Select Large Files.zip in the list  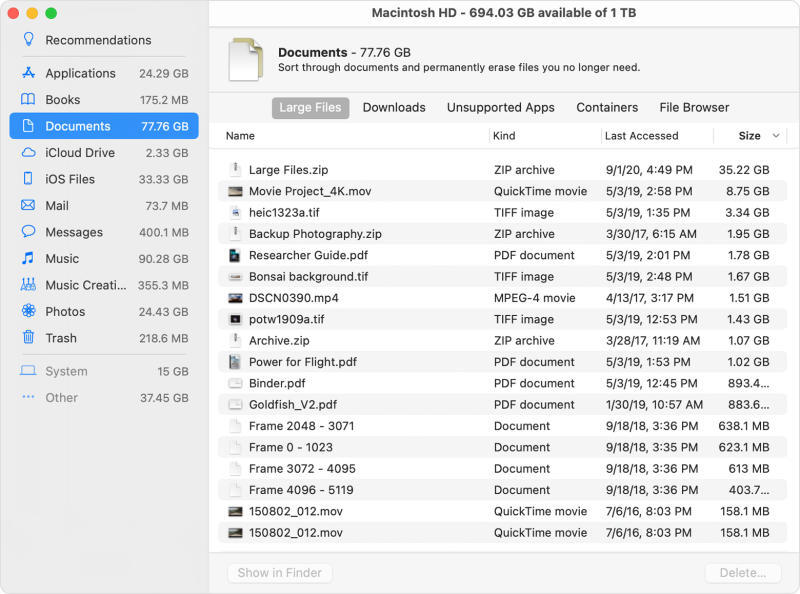288,170
